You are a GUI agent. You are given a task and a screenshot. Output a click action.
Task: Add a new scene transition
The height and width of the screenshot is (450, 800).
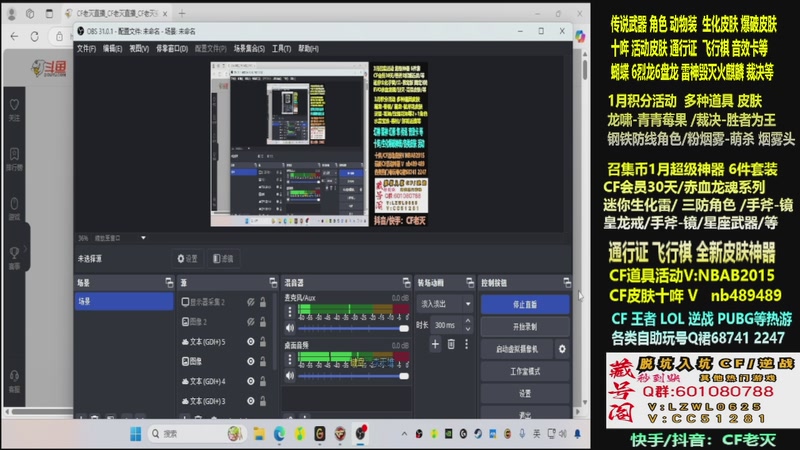435,344
